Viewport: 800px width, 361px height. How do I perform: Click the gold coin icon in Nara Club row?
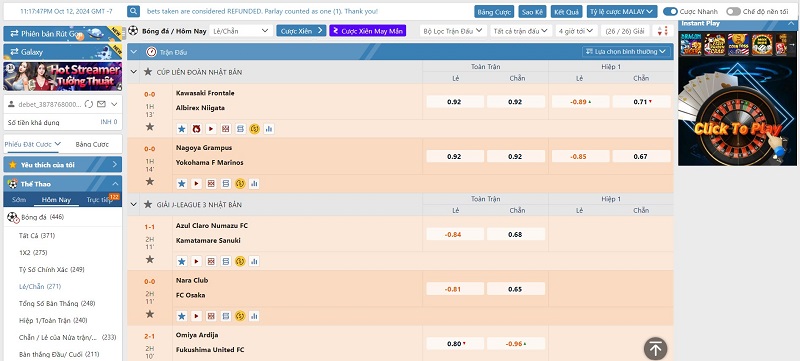[240, 316]
